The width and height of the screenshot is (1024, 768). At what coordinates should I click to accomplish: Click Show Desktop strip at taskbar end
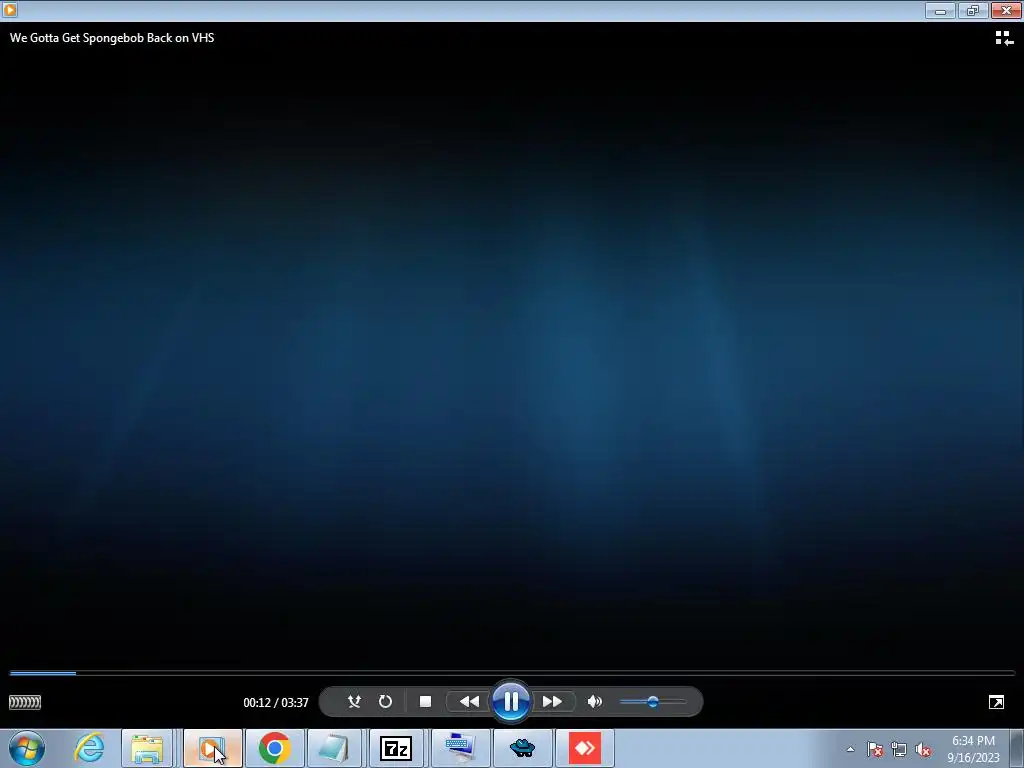pos(1018,748)
